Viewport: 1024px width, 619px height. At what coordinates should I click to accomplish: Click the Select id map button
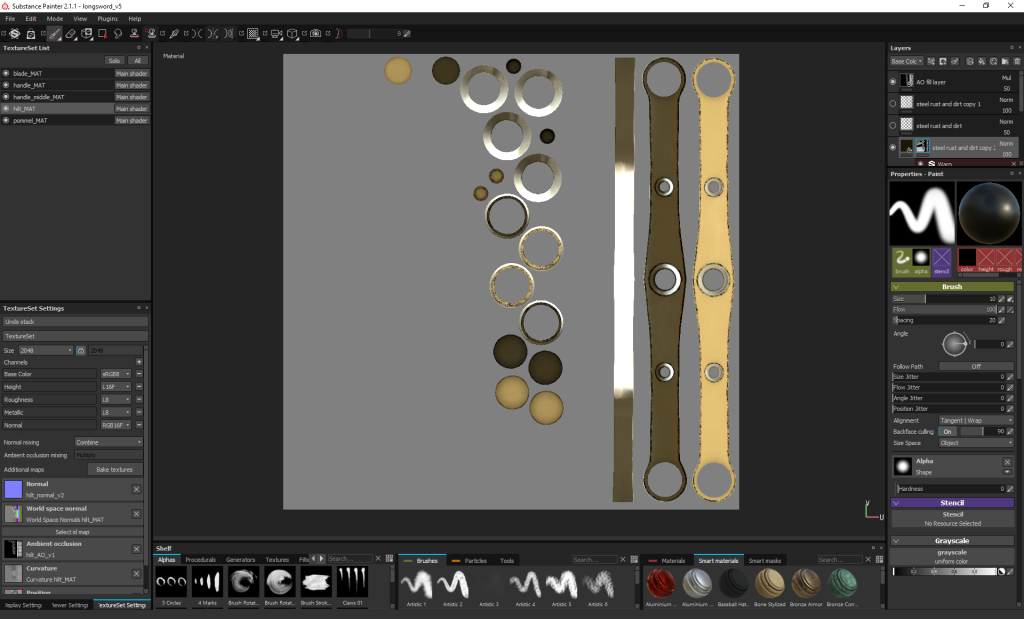pos(72,532)
